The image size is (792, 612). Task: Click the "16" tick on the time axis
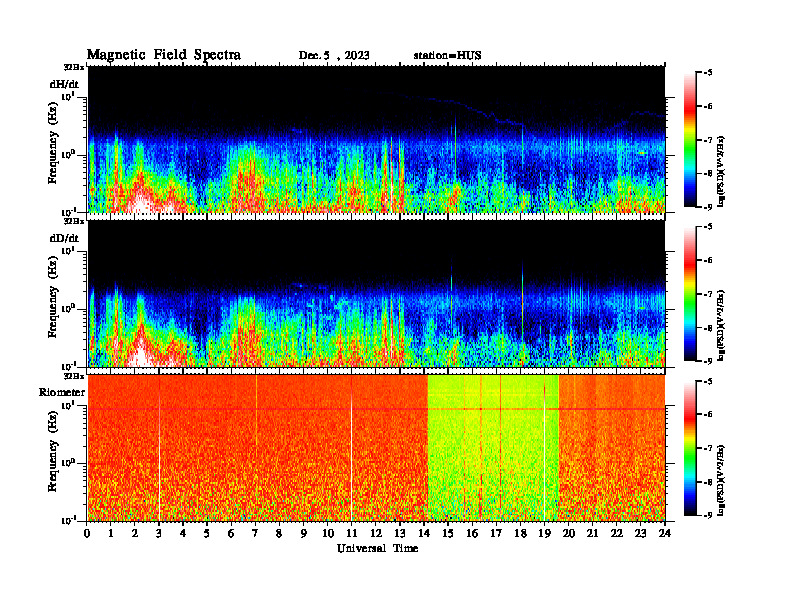pyautogui.click(x=472, y=533)
